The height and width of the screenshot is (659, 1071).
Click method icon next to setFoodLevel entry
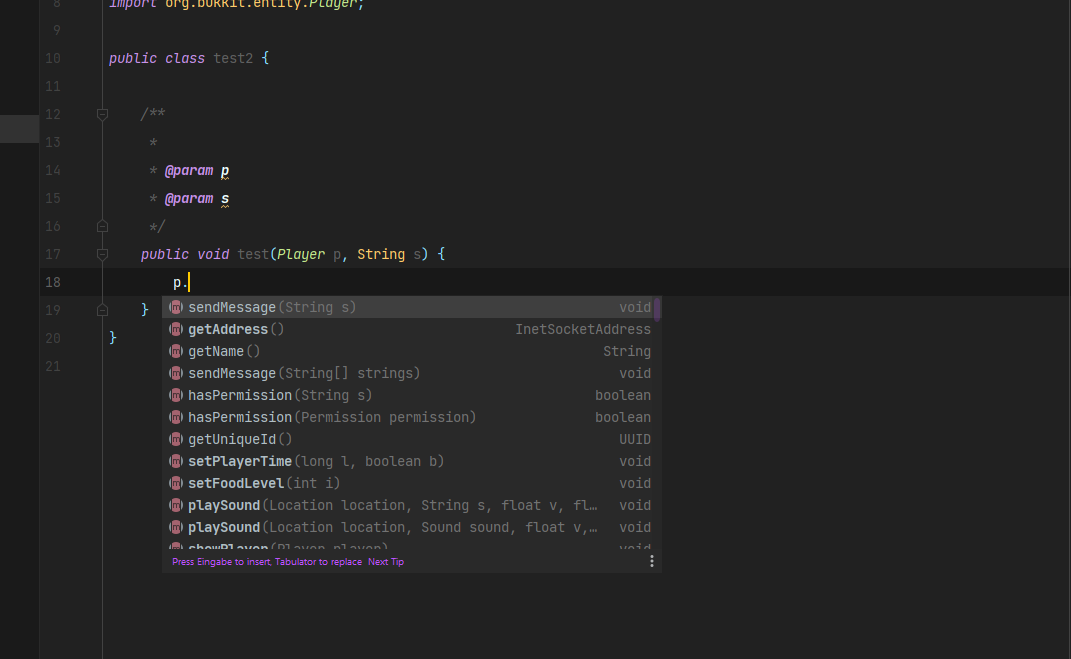[176, 483]
